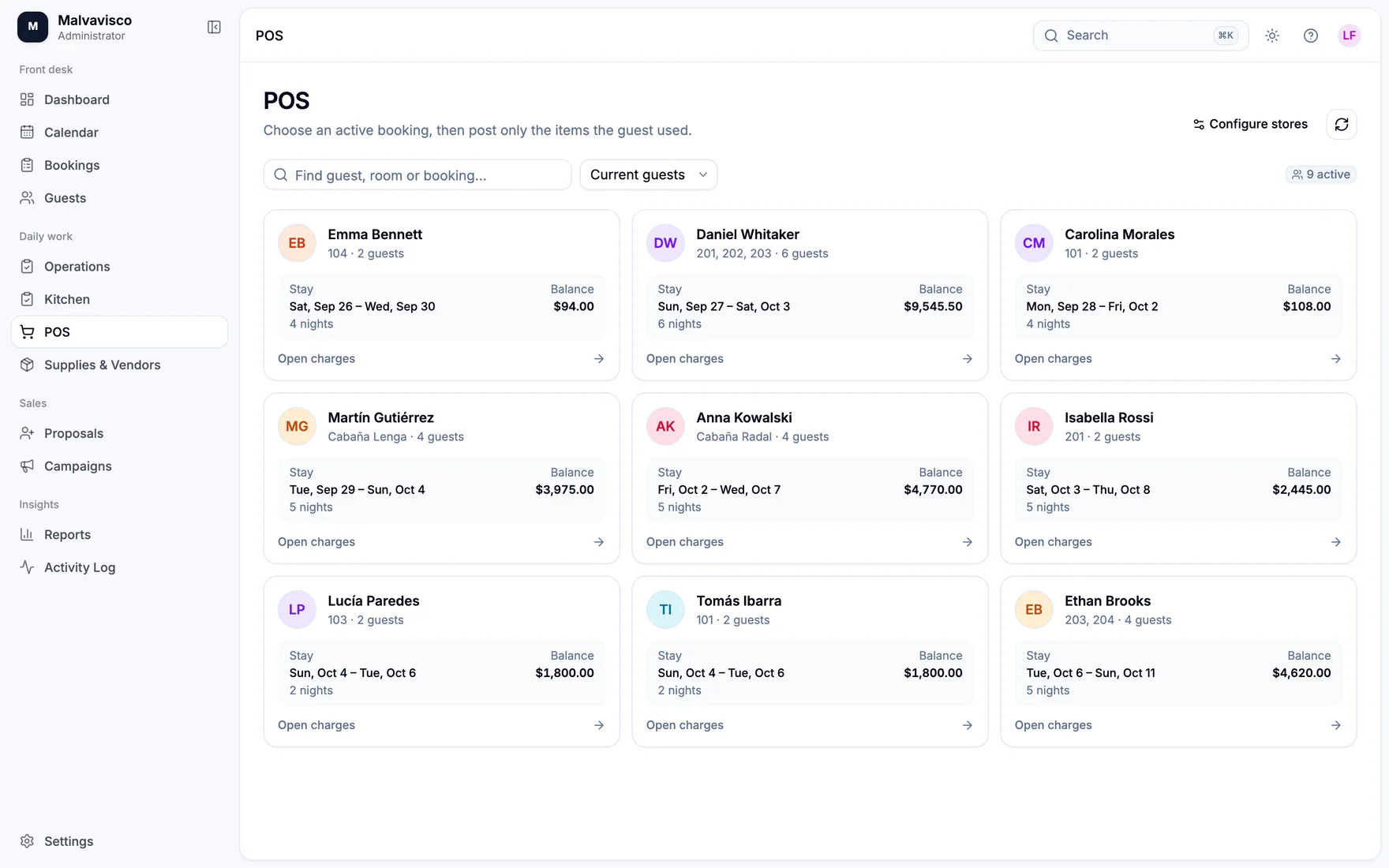Click Emma Bennett's Open charges arrow
Screen dimensions: 1389x868
tap(599, 359)
